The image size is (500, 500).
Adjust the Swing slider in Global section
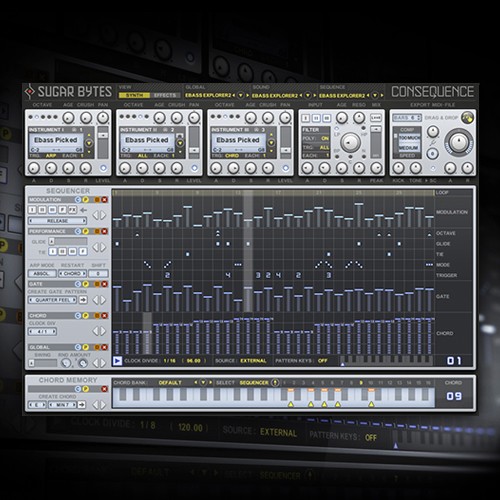point(43,363)
